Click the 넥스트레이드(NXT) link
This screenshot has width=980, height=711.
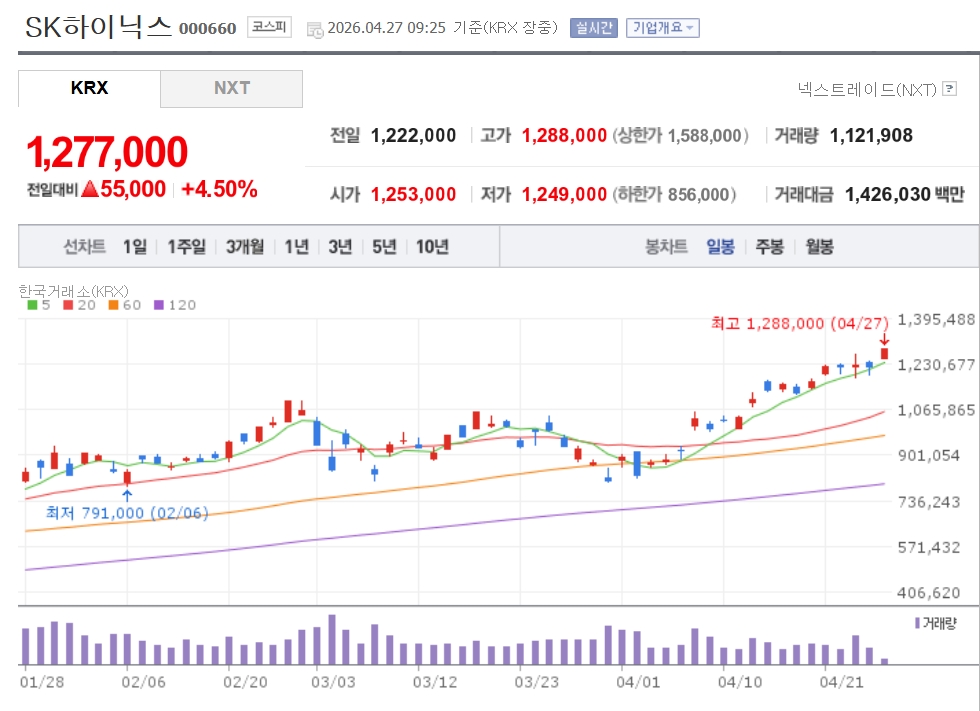867,90
